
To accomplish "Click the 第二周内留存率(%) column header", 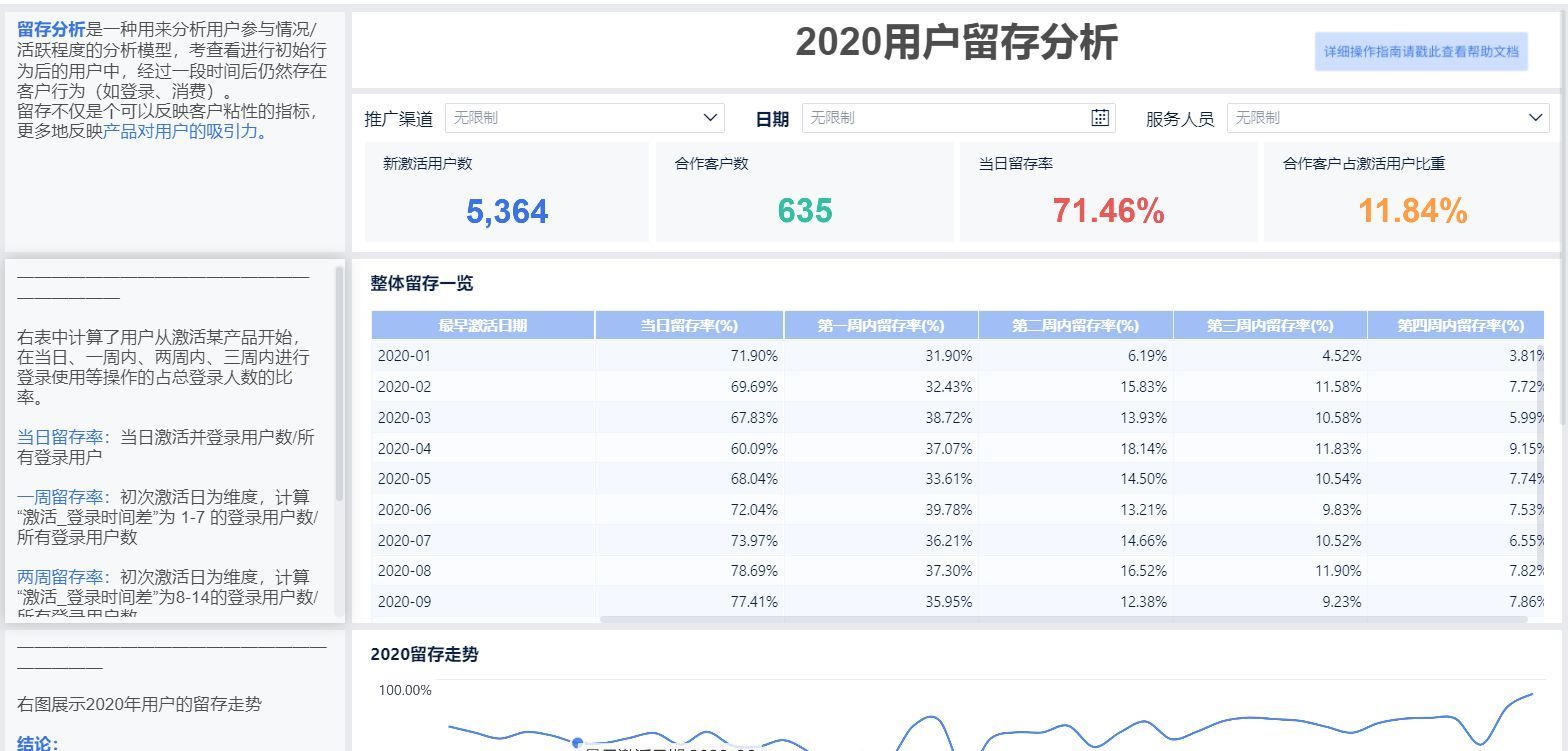I will pyautogui.click(x=1075, y=325).
